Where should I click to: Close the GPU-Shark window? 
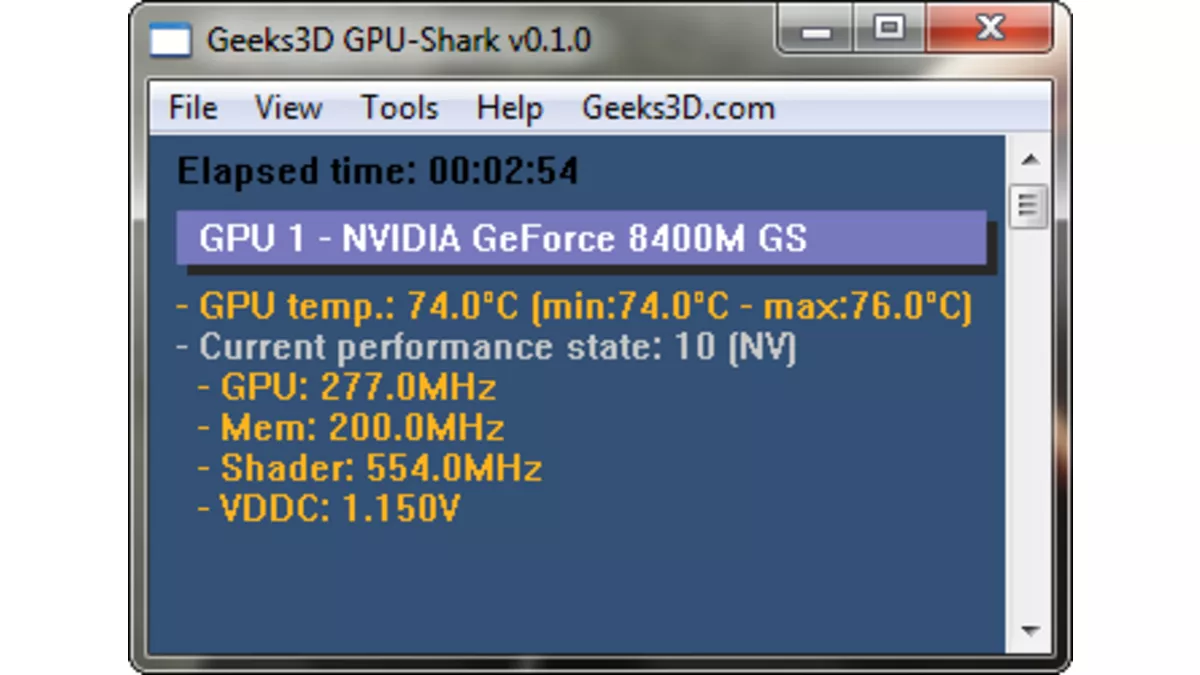coord(988,29)
